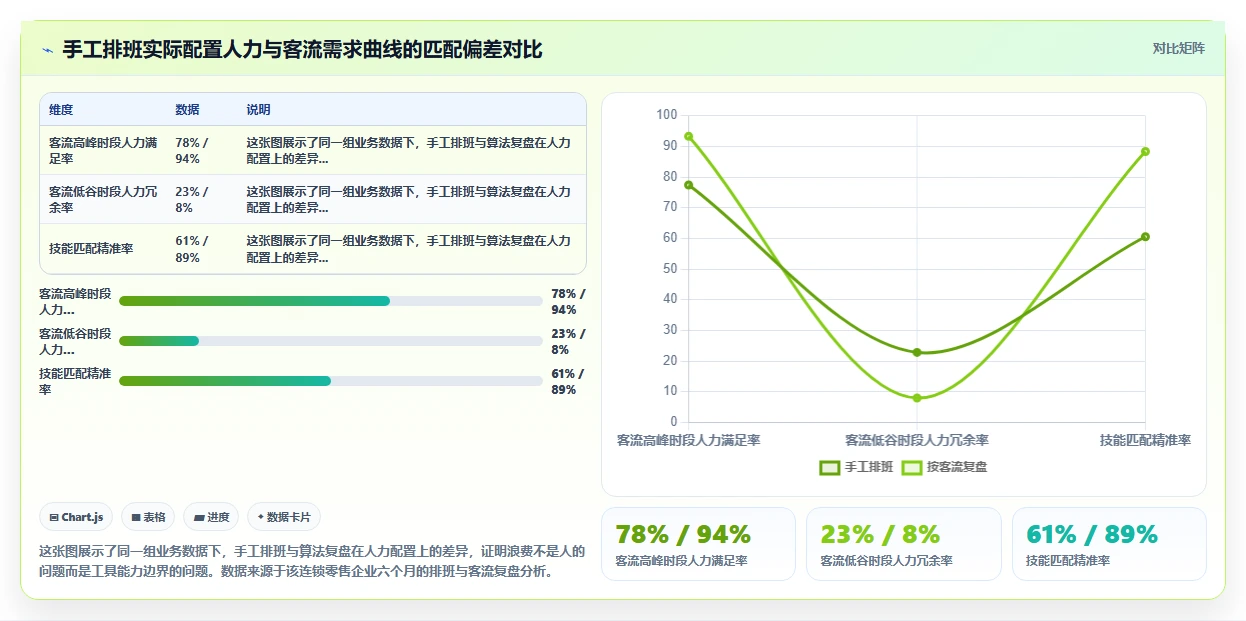Click the 手工排班 data point at 23
This screenshot has width=1246, height=621.
917,352
